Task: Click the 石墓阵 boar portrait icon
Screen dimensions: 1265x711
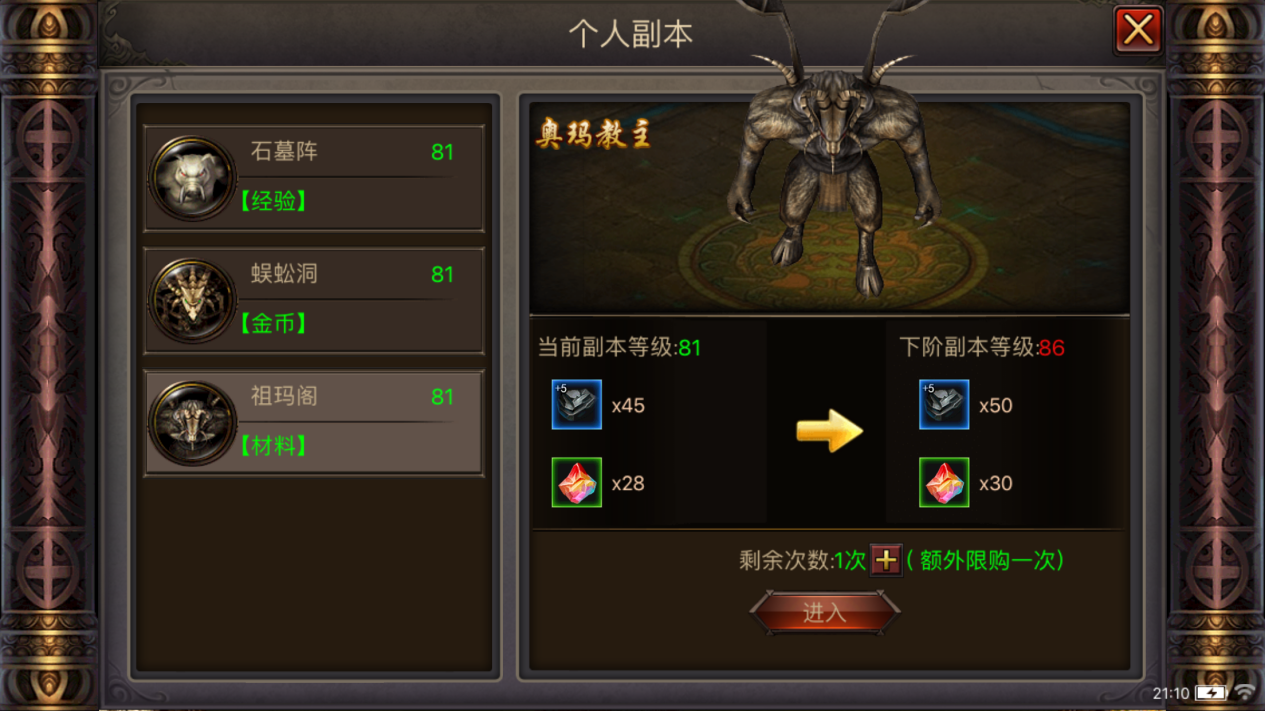Action: [192, 179]
